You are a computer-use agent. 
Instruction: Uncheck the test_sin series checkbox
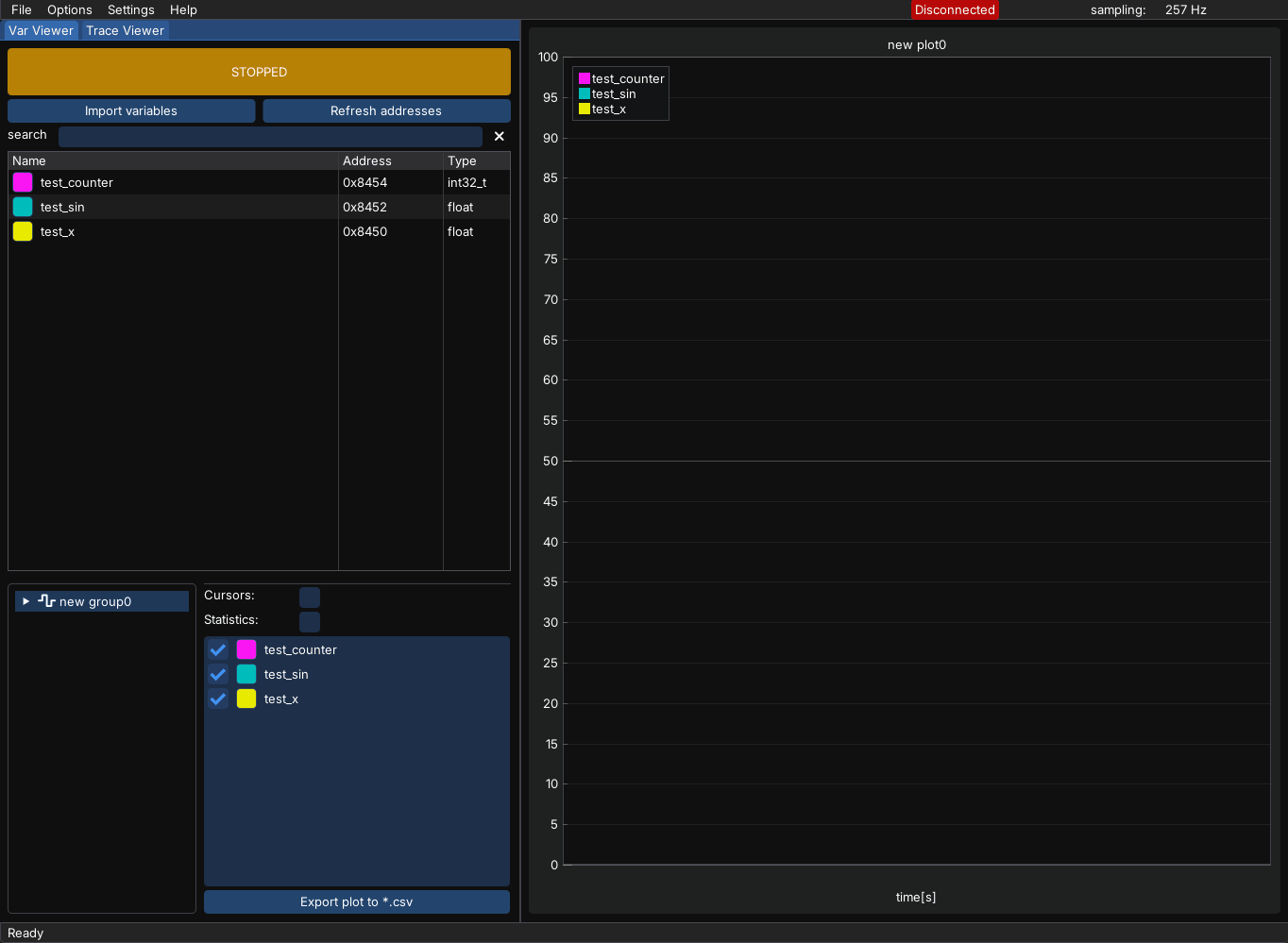218,674
